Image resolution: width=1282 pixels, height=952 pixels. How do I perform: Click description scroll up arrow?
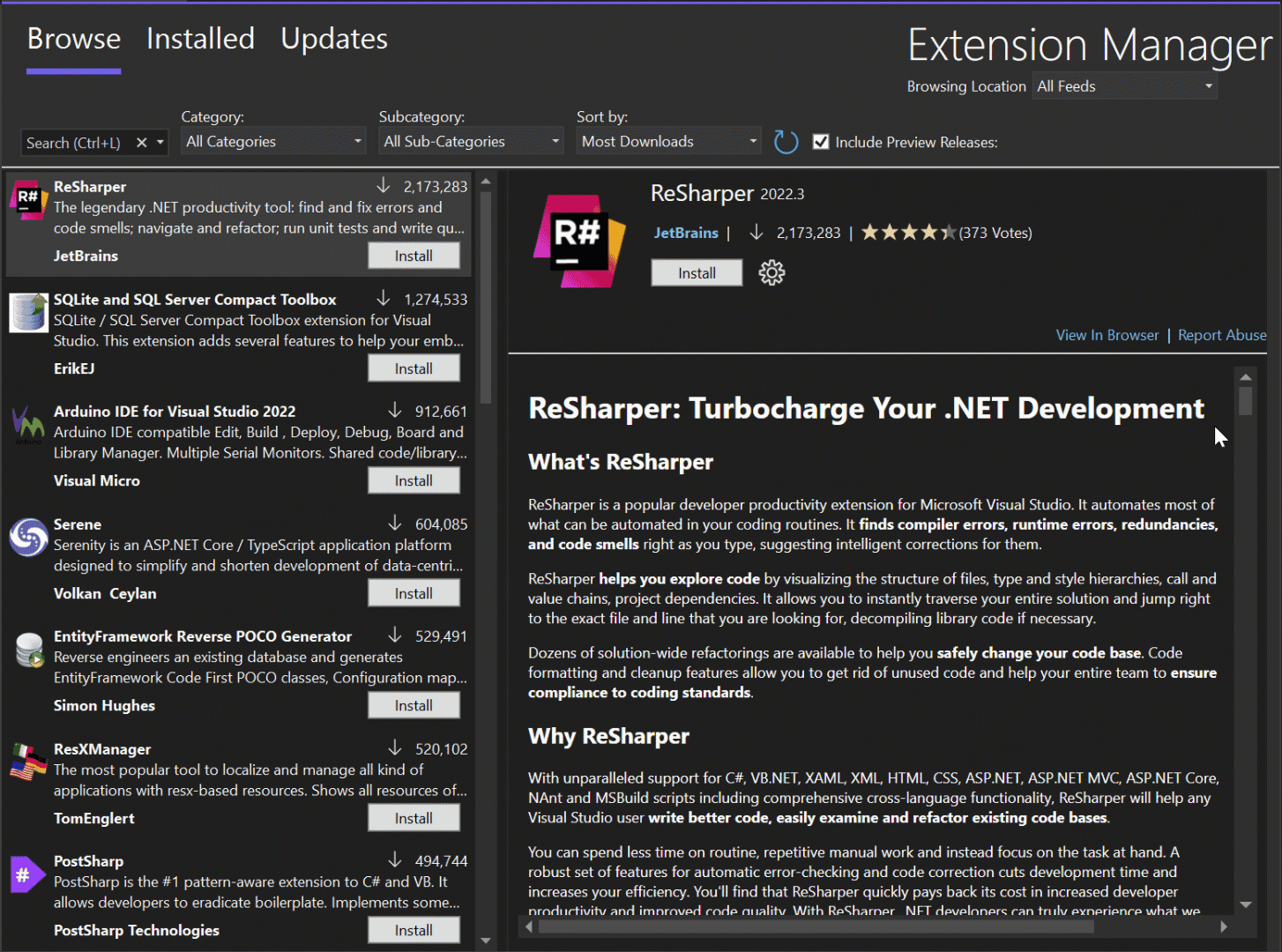click(x=1245, y=377)
